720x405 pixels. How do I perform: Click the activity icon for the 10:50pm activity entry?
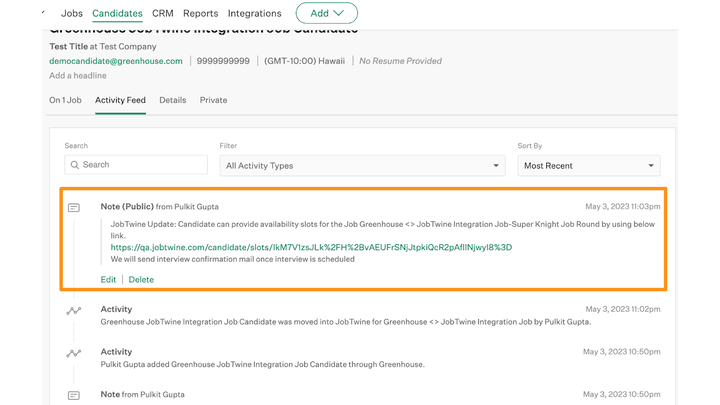[73, 353]
